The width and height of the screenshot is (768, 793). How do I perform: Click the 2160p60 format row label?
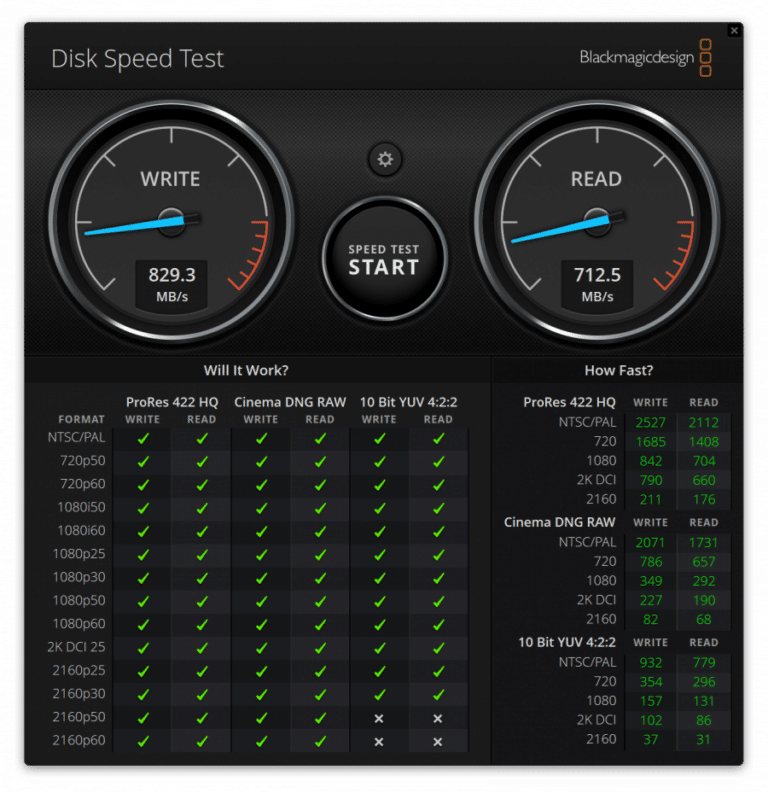(79, 740)
